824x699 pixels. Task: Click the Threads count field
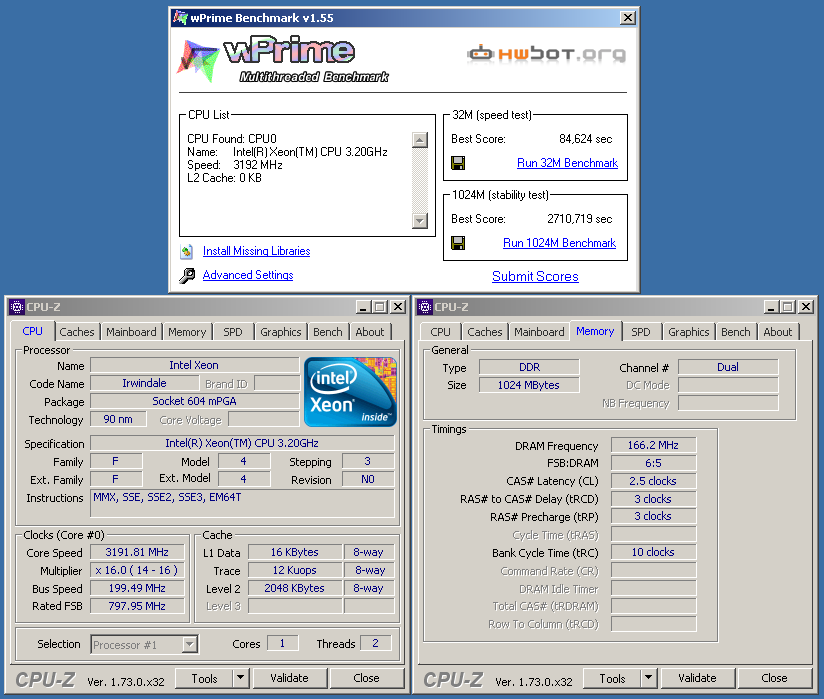pos(375,643)
